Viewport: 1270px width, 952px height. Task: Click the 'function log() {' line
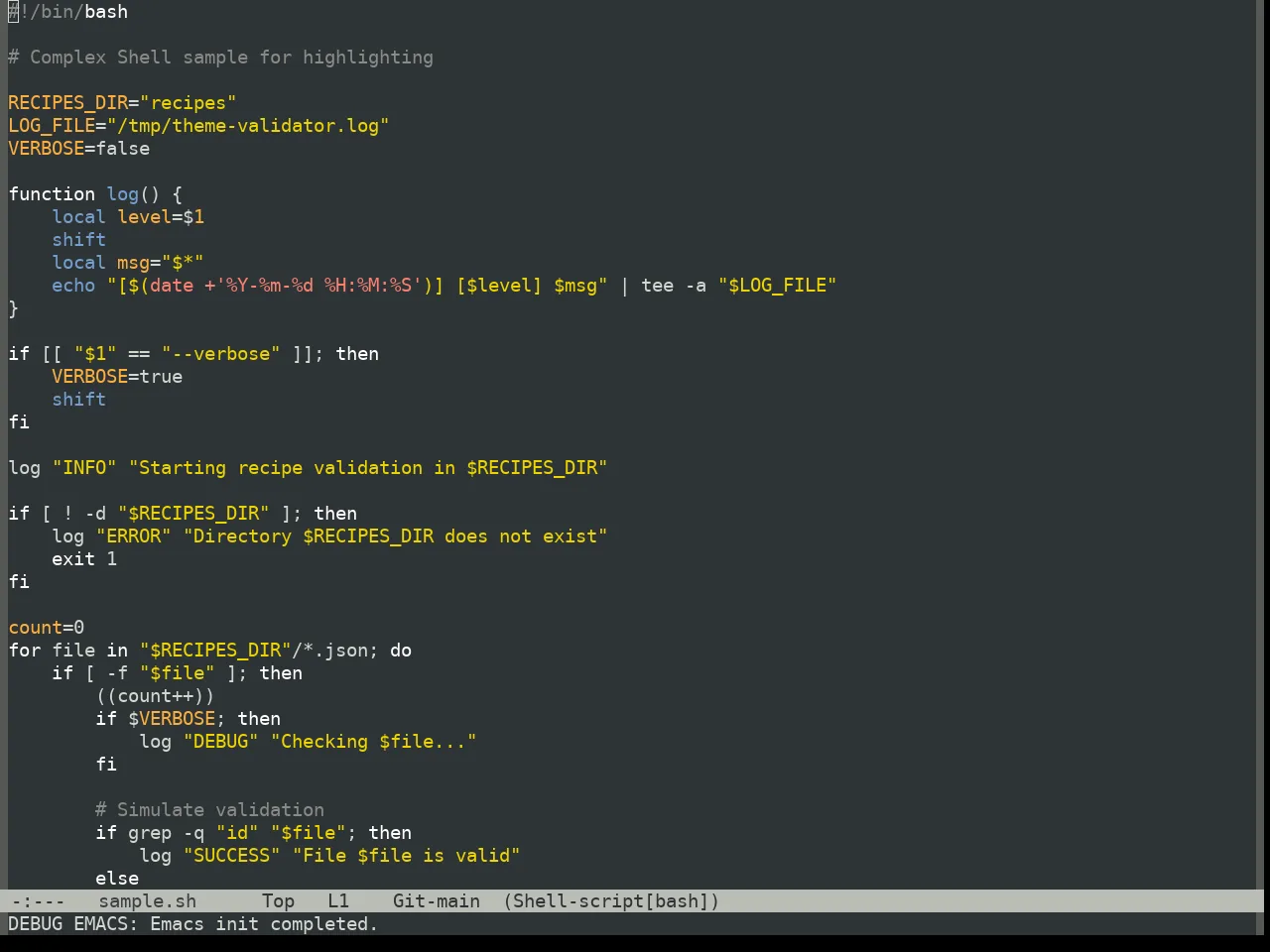95,194
